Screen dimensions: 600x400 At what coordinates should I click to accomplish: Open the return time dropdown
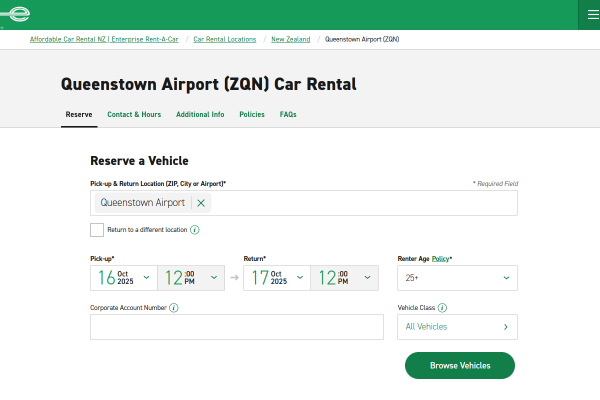click(345, 278)
